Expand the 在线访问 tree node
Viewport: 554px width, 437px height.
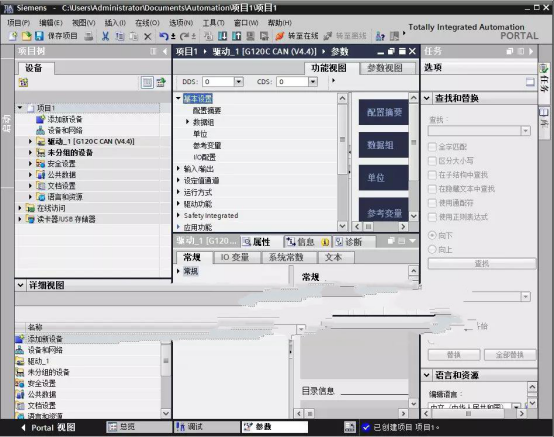click(20, 208)
